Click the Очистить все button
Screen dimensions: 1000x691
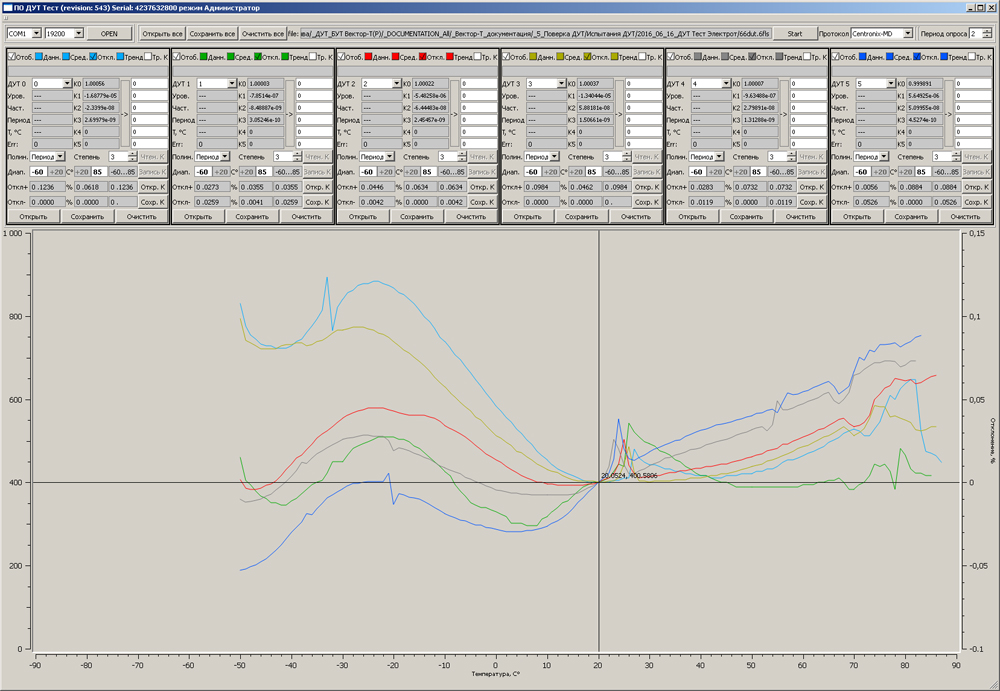click(262, 33)
